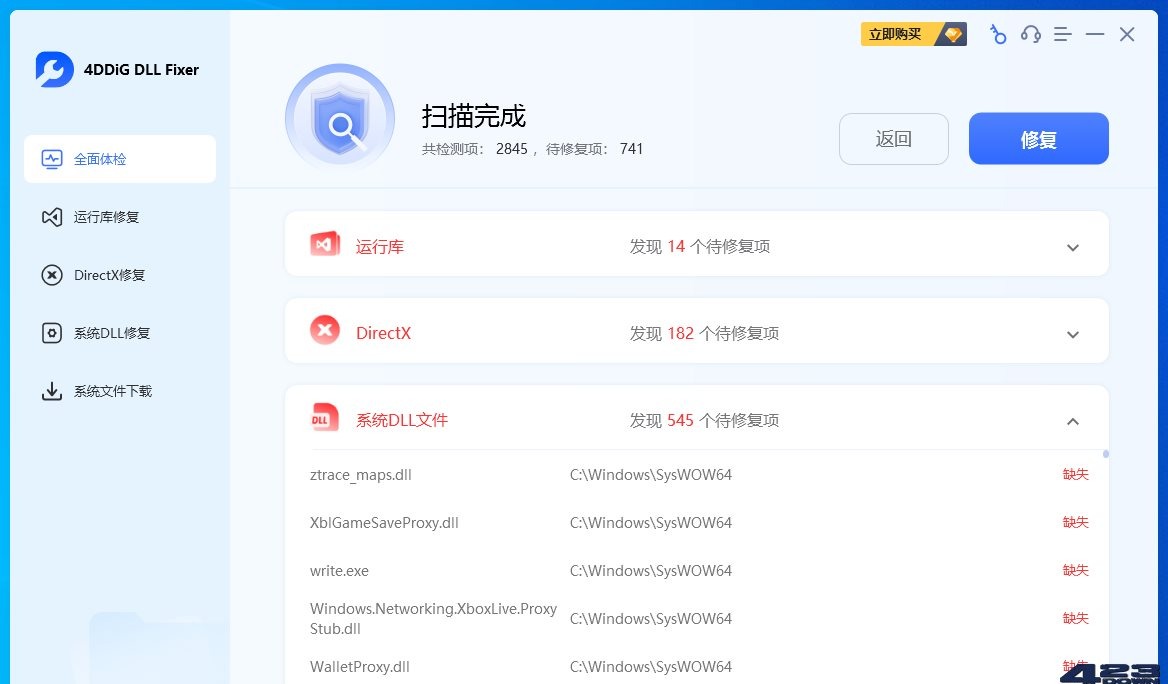1168x684 pixels.
Task: Open the headset support icon
Action: pos(1030,34)
